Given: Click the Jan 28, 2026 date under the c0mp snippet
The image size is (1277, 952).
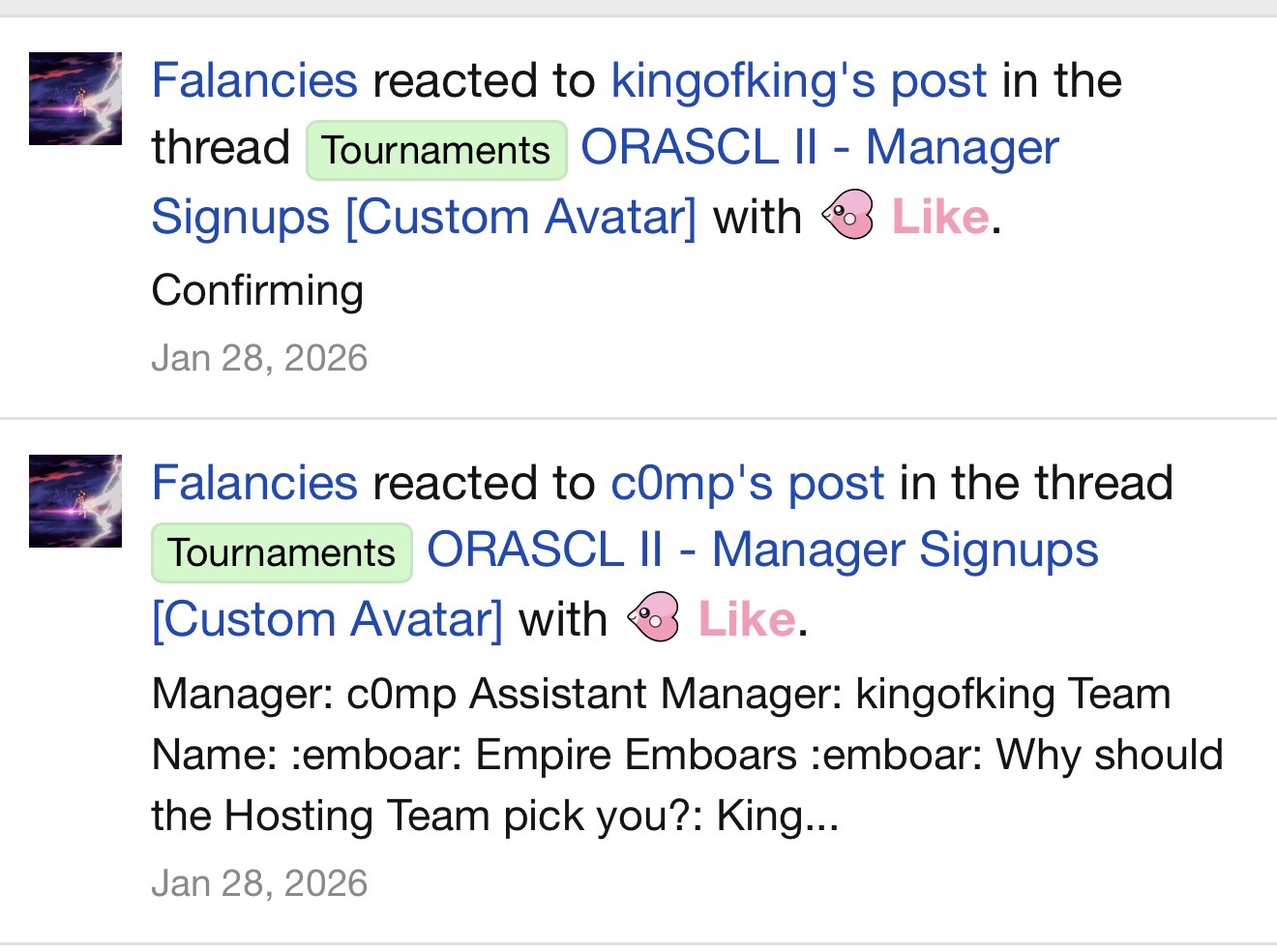Looking at the screenshot, I should click(x=259, y=883).
